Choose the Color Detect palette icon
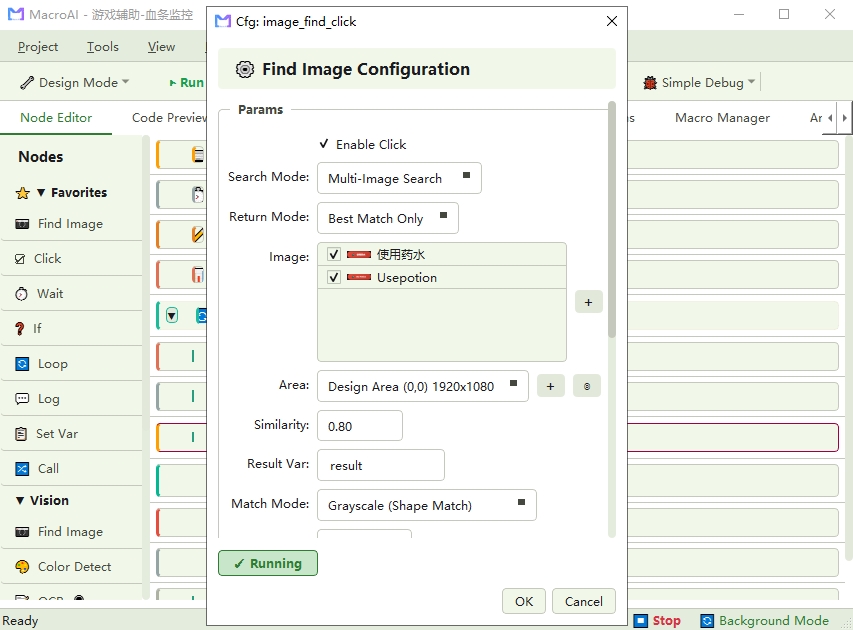The height and width of the screenshot is (630, 853). coord(22,567)
